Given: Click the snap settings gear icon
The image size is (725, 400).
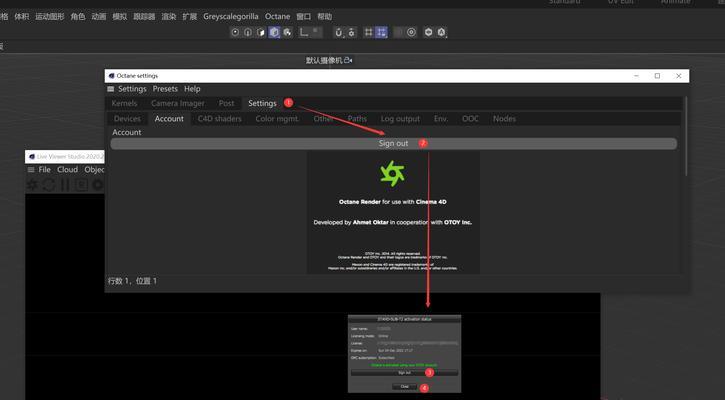Looking at the screenshot, I should pyautogui.click(x=351, y=32).
